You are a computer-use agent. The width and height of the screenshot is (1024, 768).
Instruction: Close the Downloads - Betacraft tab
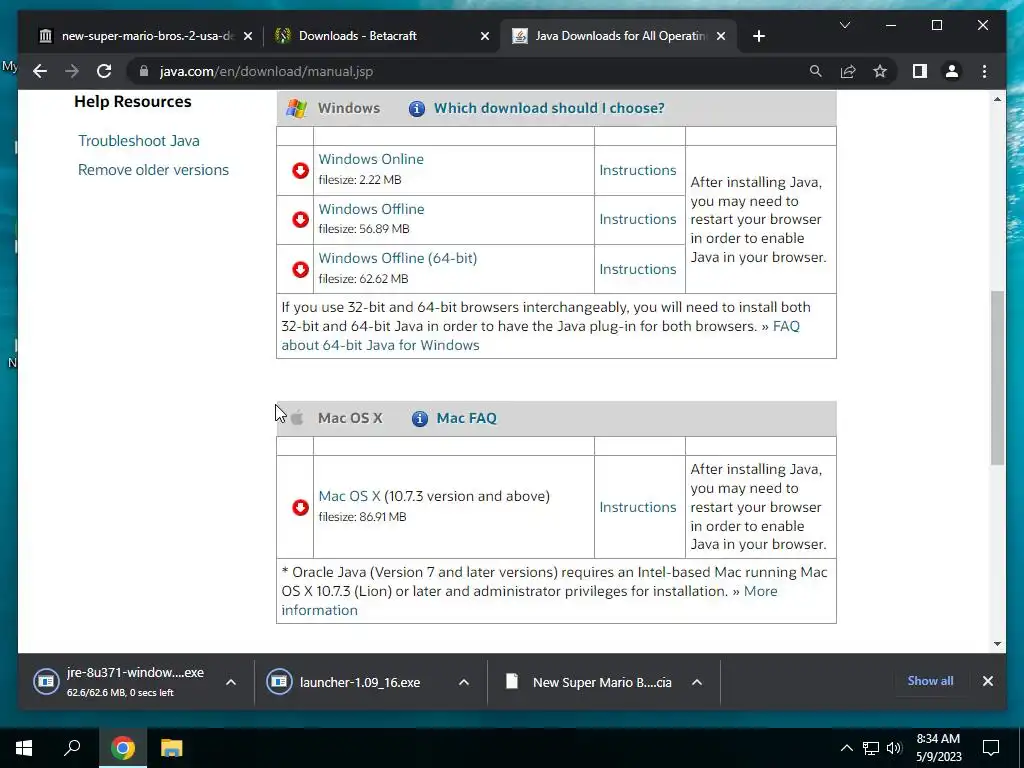click(x=485, y=36)
